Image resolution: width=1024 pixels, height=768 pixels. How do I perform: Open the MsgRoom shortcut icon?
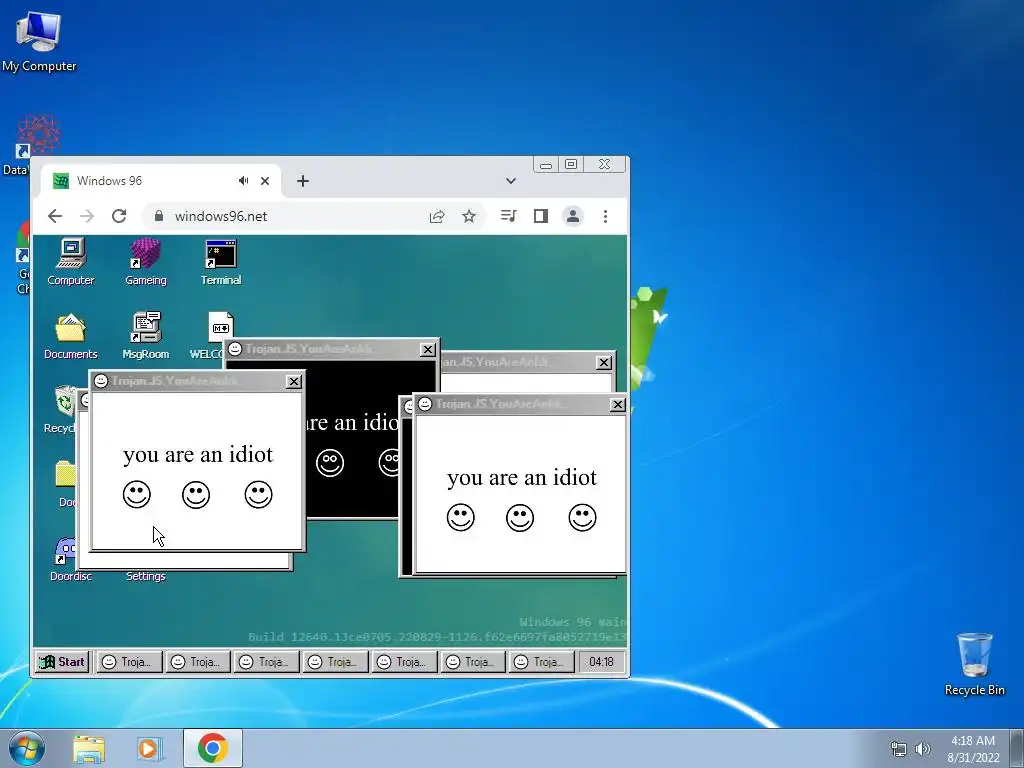click(146, 336)
